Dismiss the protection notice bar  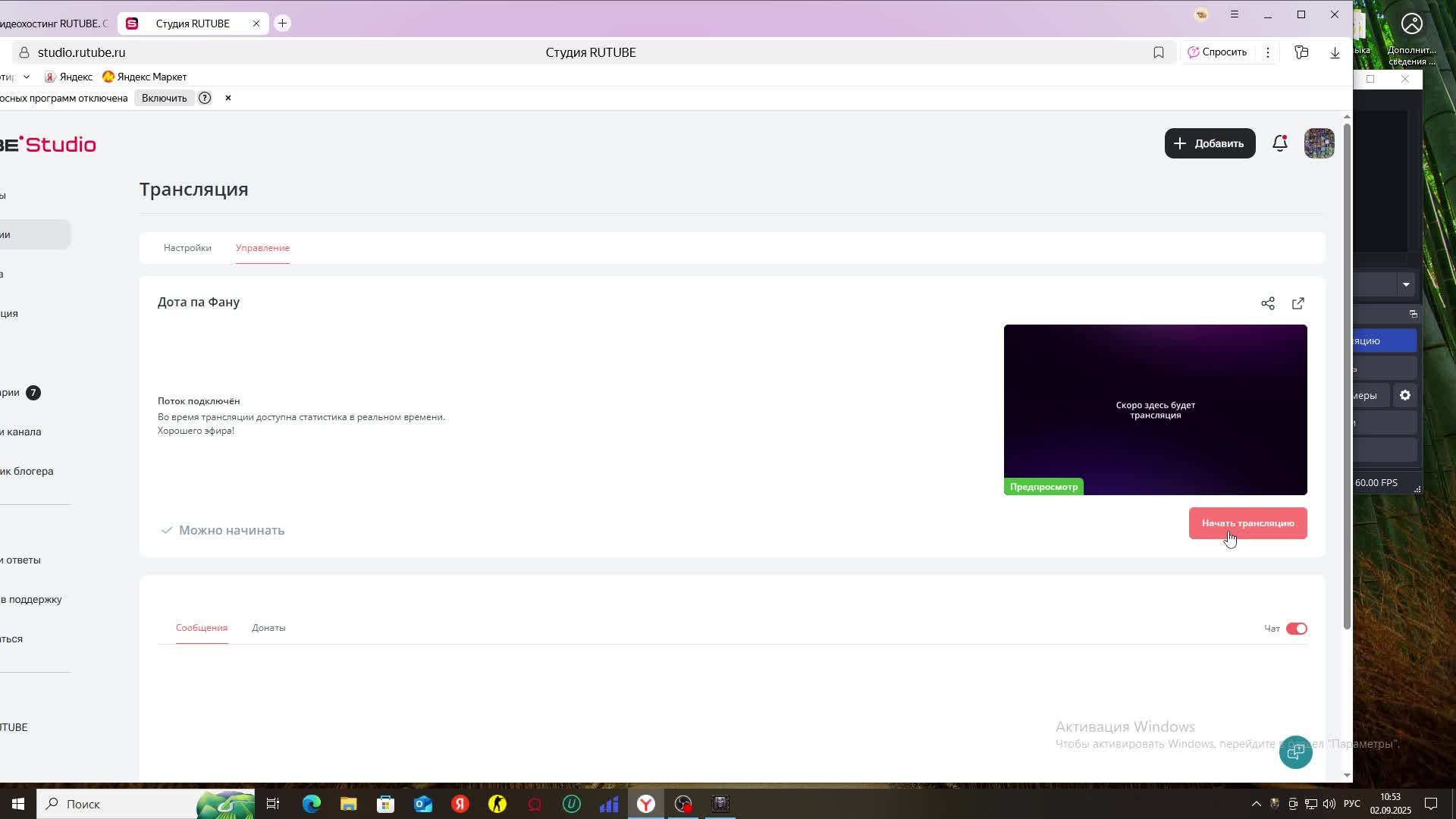point(227,98)
